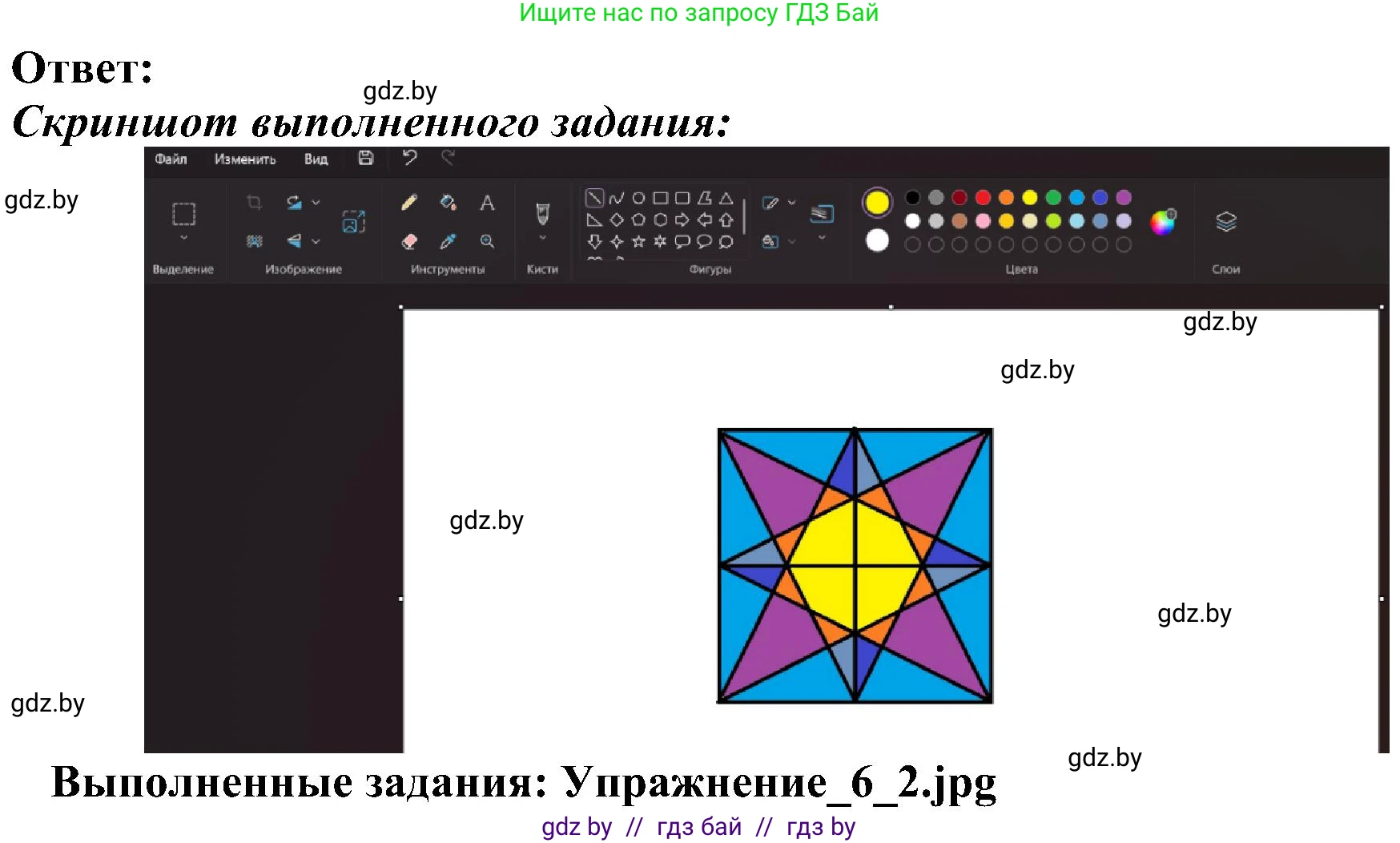1400x843 pixels.
Task: Select the Fill bucket tool
Action: (449, 203)
